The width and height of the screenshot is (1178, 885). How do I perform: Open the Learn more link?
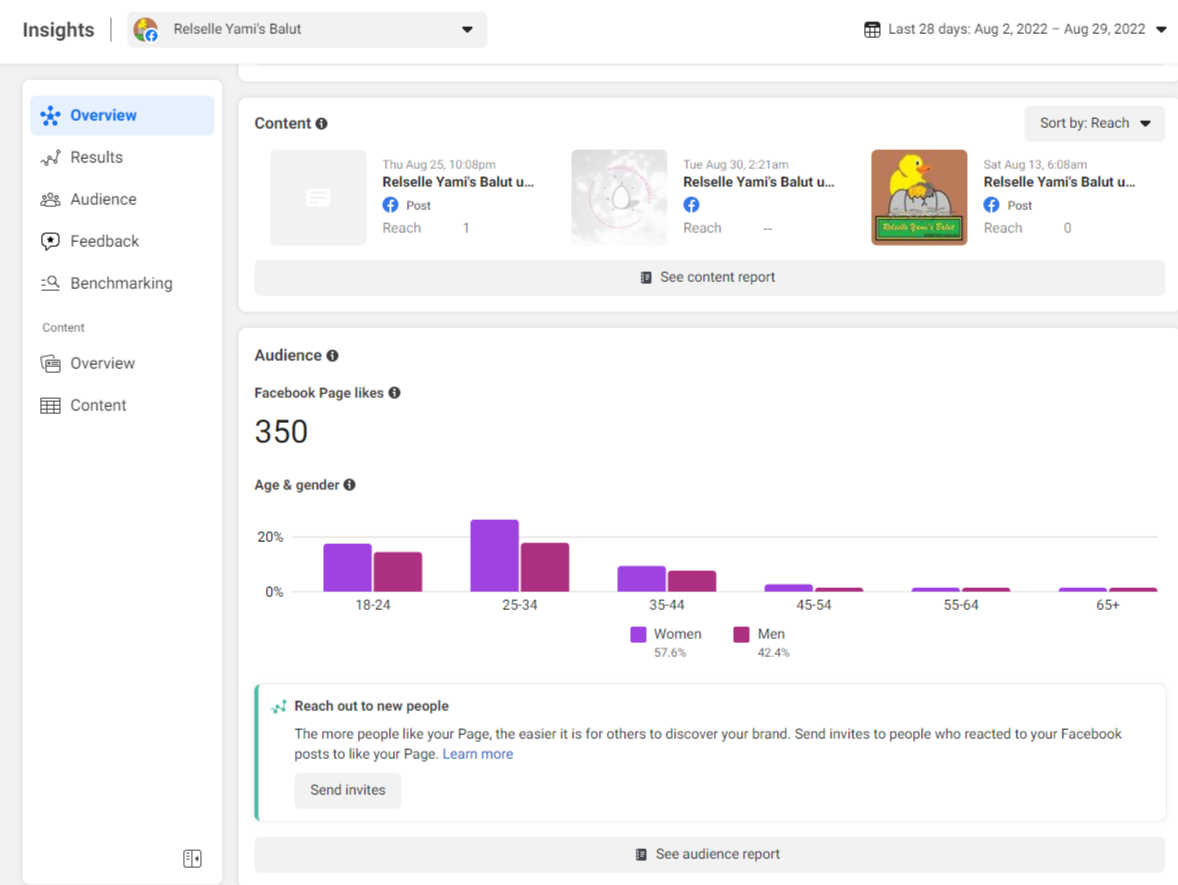pyautogui.click(x=478, y=754)
